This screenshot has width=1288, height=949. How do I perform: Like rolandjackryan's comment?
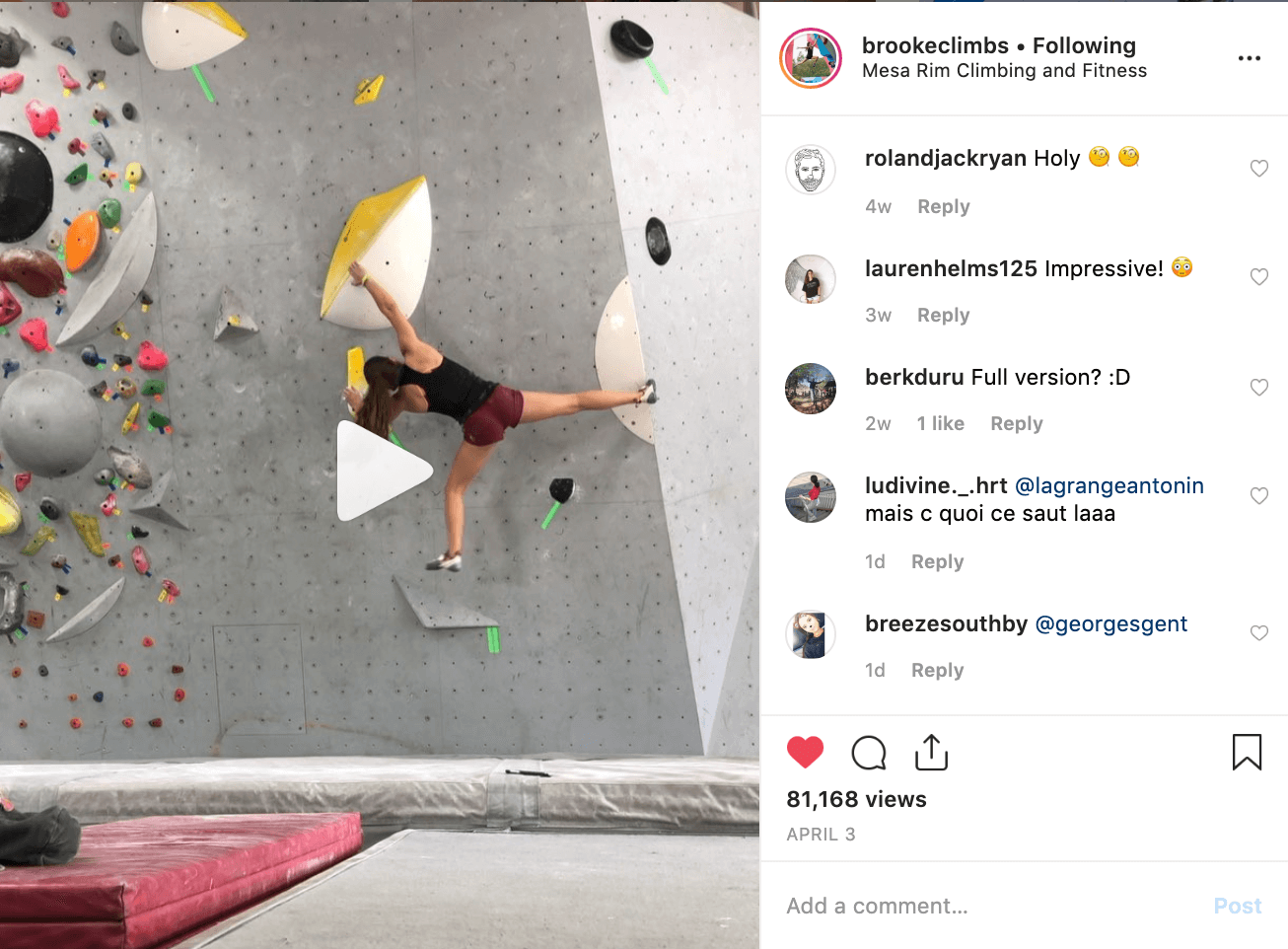coord(1259,169)
